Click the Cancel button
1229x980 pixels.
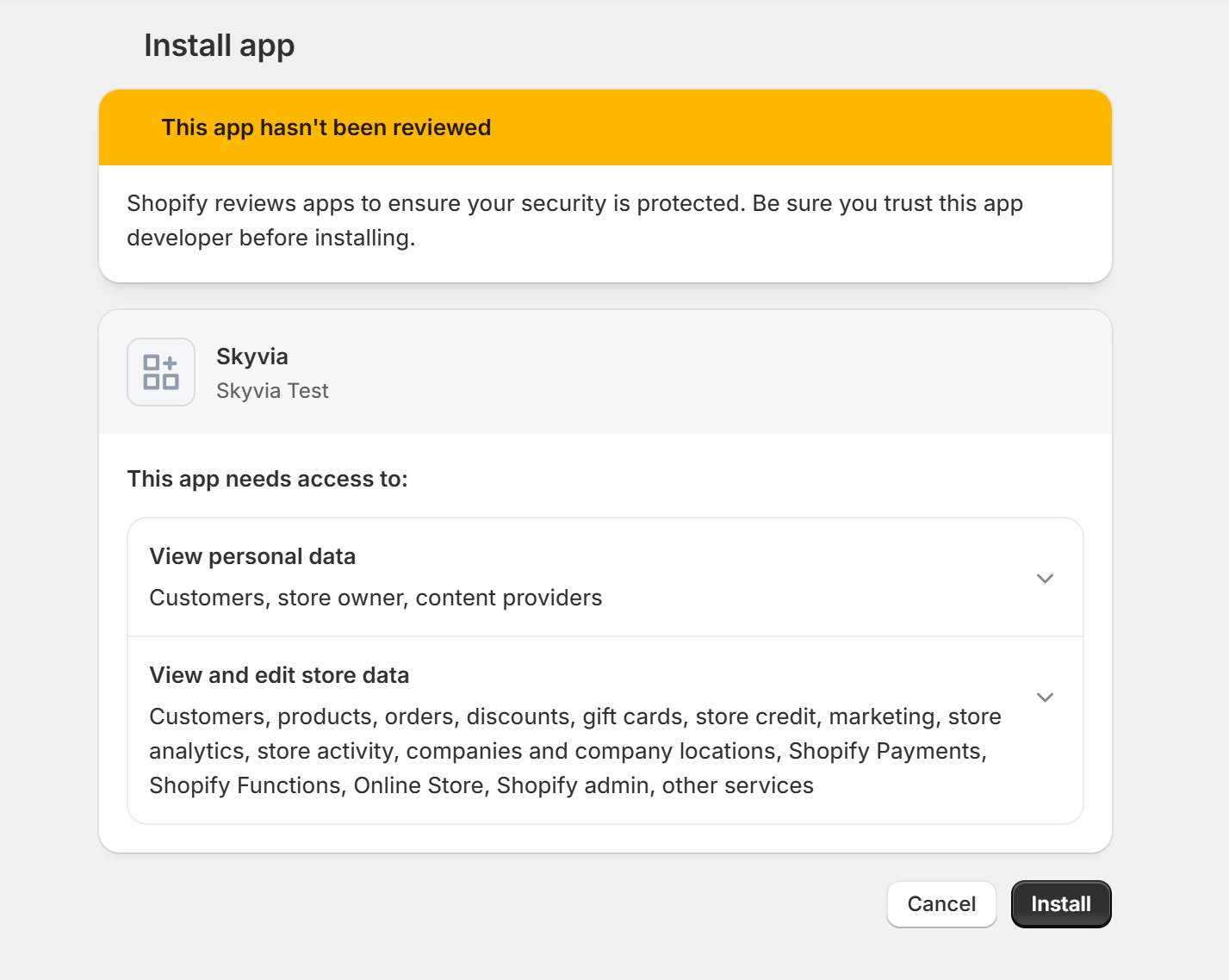pos(941,904)
